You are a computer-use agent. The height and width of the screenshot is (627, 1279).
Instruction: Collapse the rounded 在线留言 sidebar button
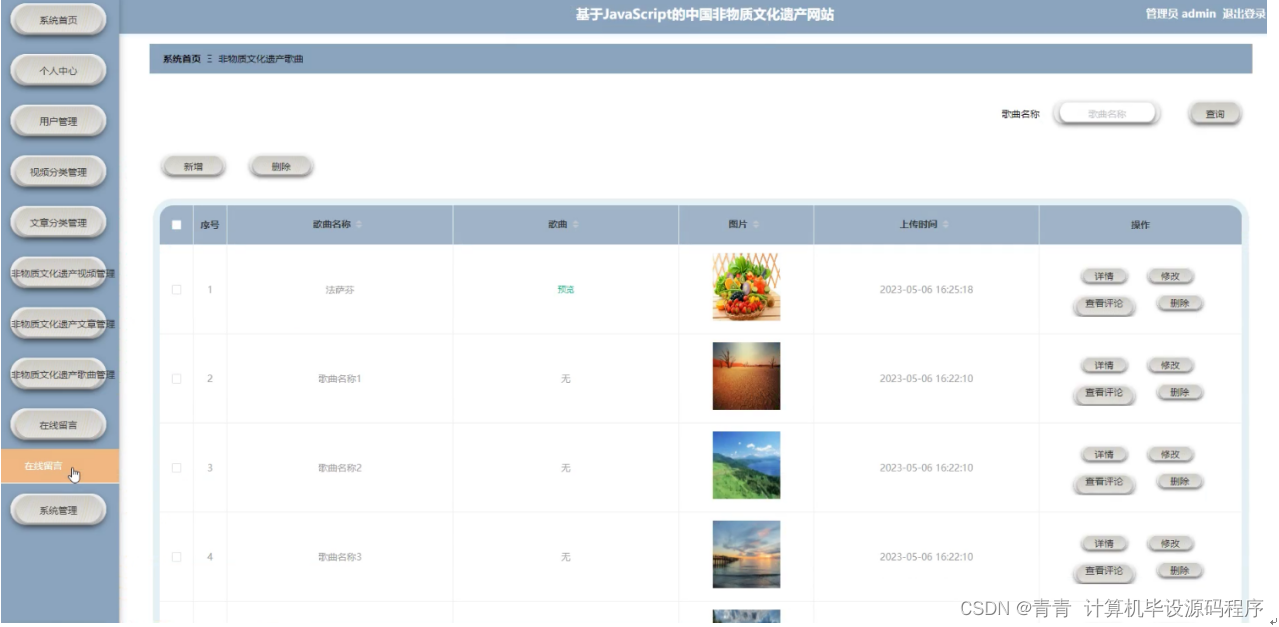click(x=58, y=425)
